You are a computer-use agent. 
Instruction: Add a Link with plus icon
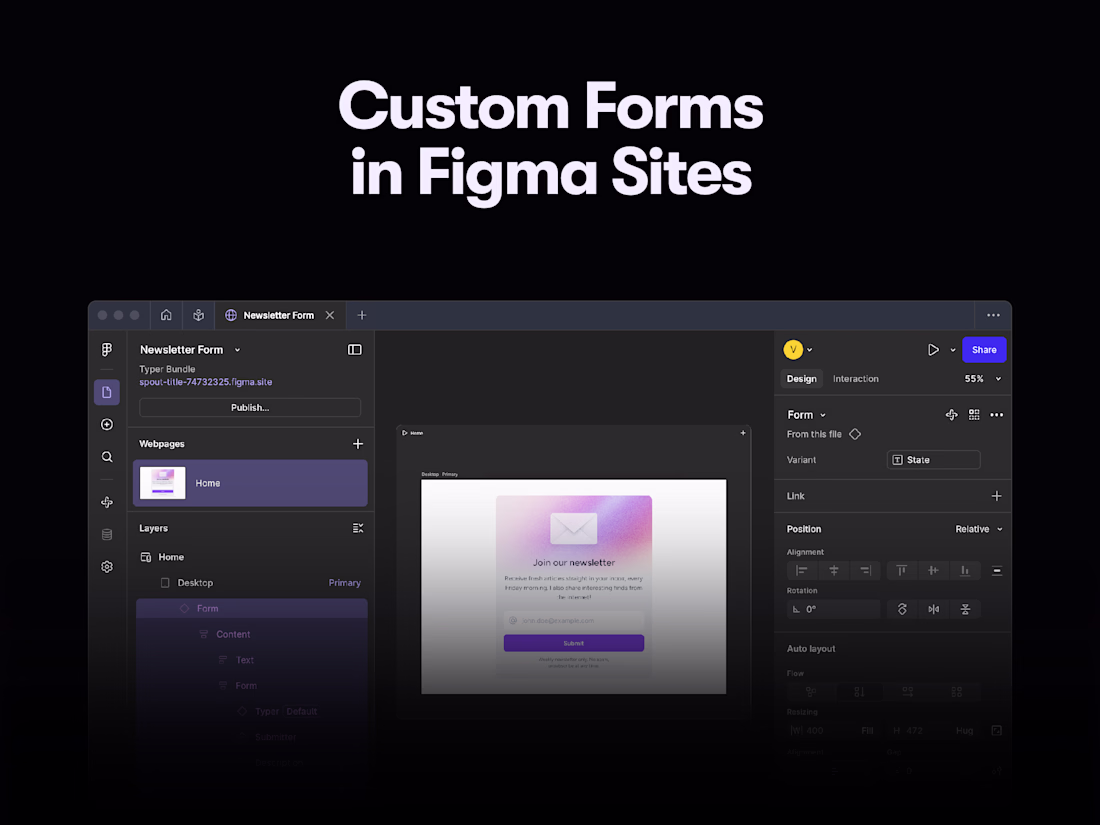pos(996,496)
